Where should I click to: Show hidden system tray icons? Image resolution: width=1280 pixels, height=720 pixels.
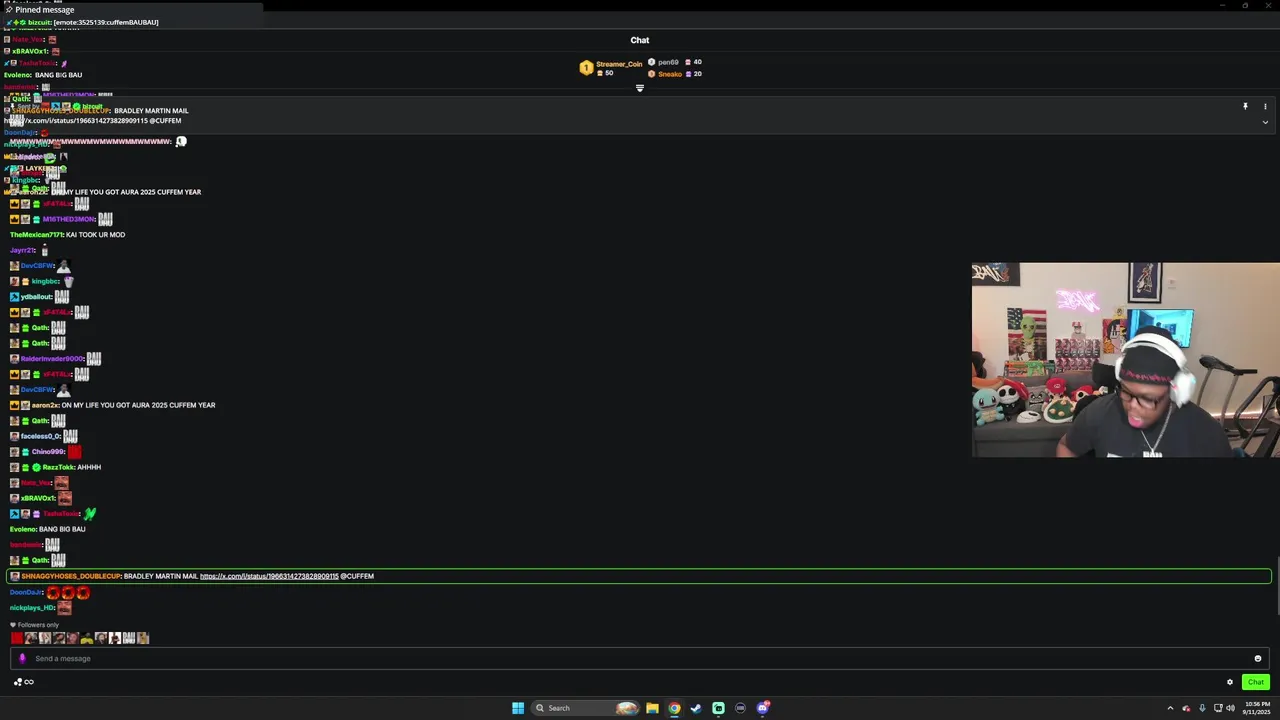point(1170,708)
